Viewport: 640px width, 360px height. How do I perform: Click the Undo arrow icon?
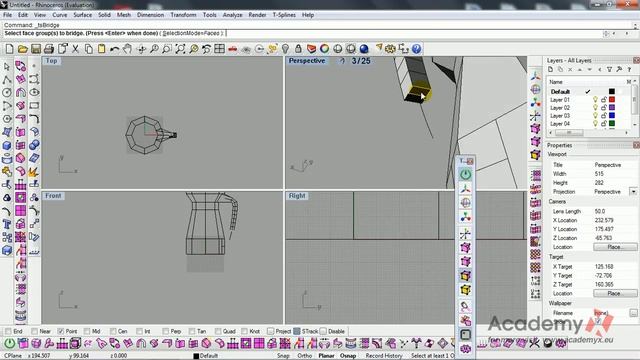pyautogui.click(x=114, y=49)
